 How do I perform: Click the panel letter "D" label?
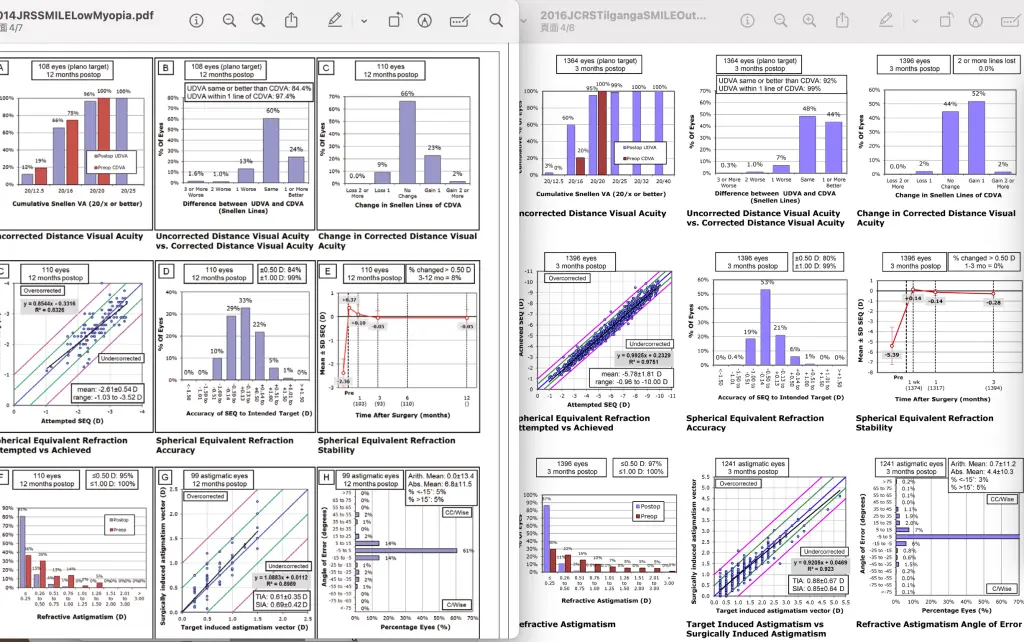tap(166, 271)
